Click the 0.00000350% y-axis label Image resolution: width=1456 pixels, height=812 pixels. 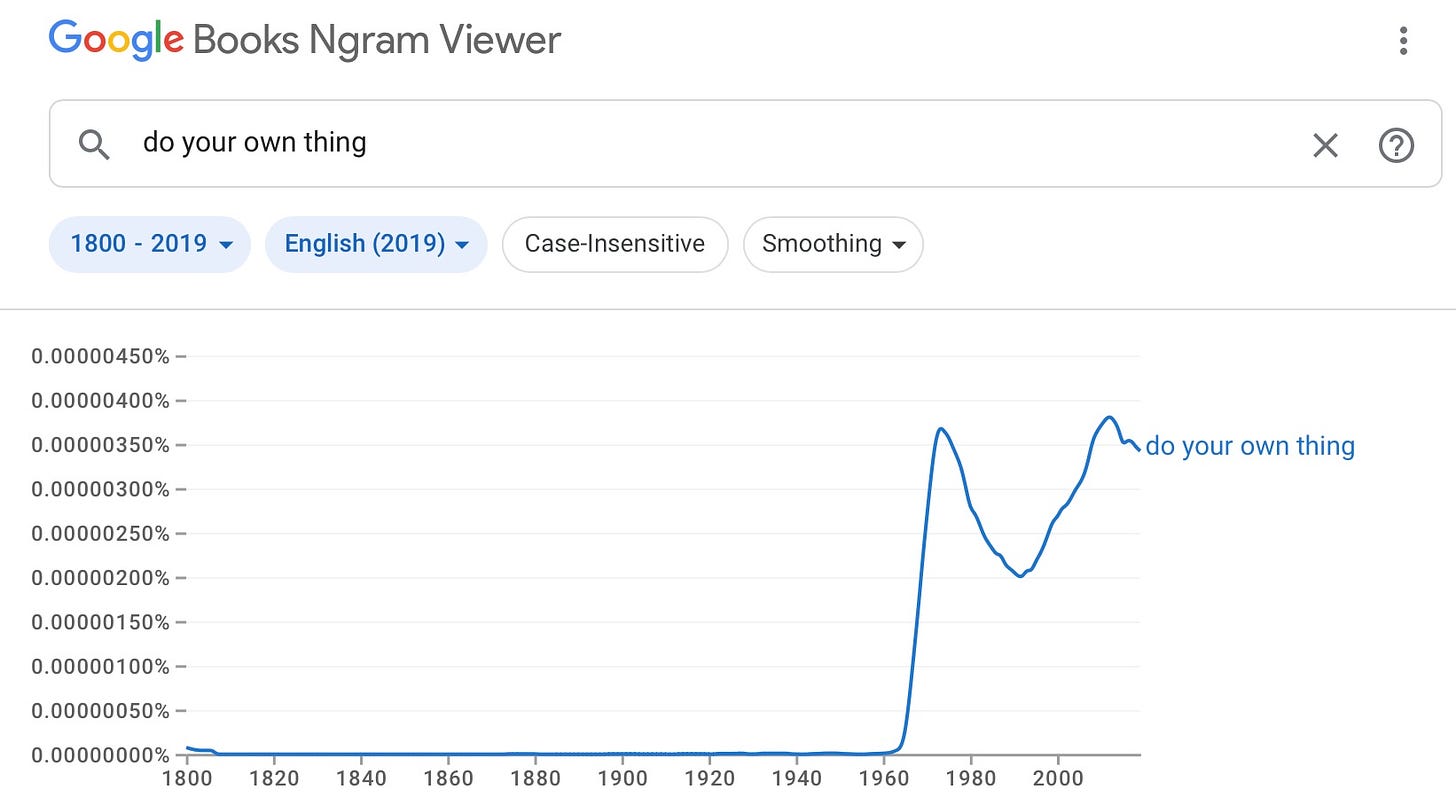(x=100, y=445)
